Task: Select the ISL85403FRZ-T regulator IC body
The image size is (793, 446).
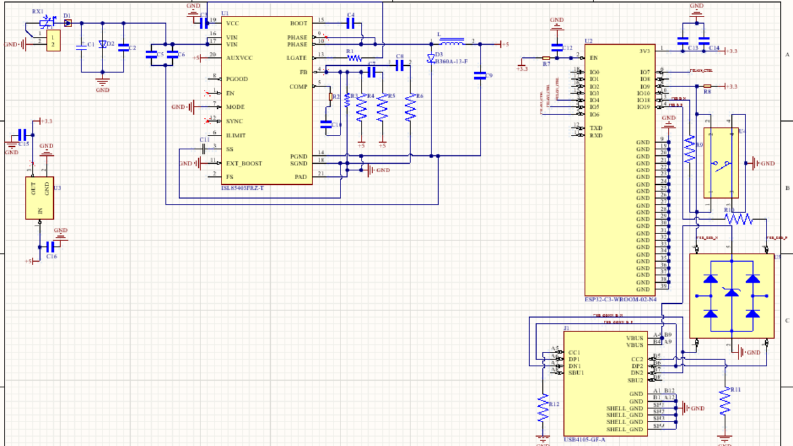Action: pos(267,101)
